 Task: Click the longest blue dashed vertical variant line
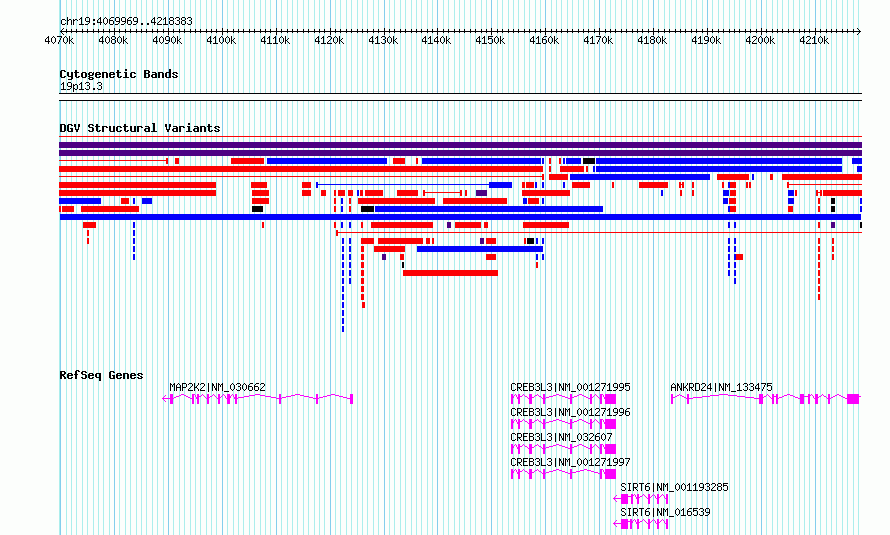pyautogui.click(x=343, y=285)
